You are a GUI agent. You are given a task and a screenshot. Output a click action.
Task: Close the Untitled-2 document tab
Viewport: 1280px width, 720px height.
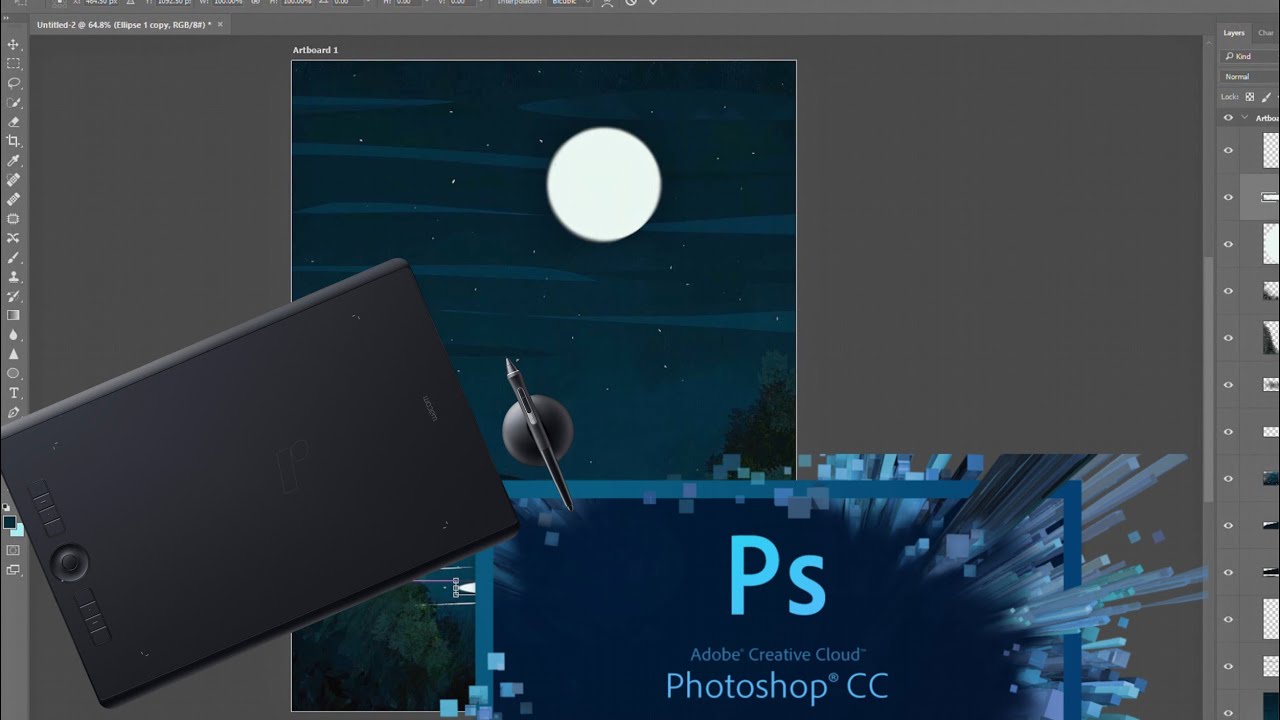point(220,24)
